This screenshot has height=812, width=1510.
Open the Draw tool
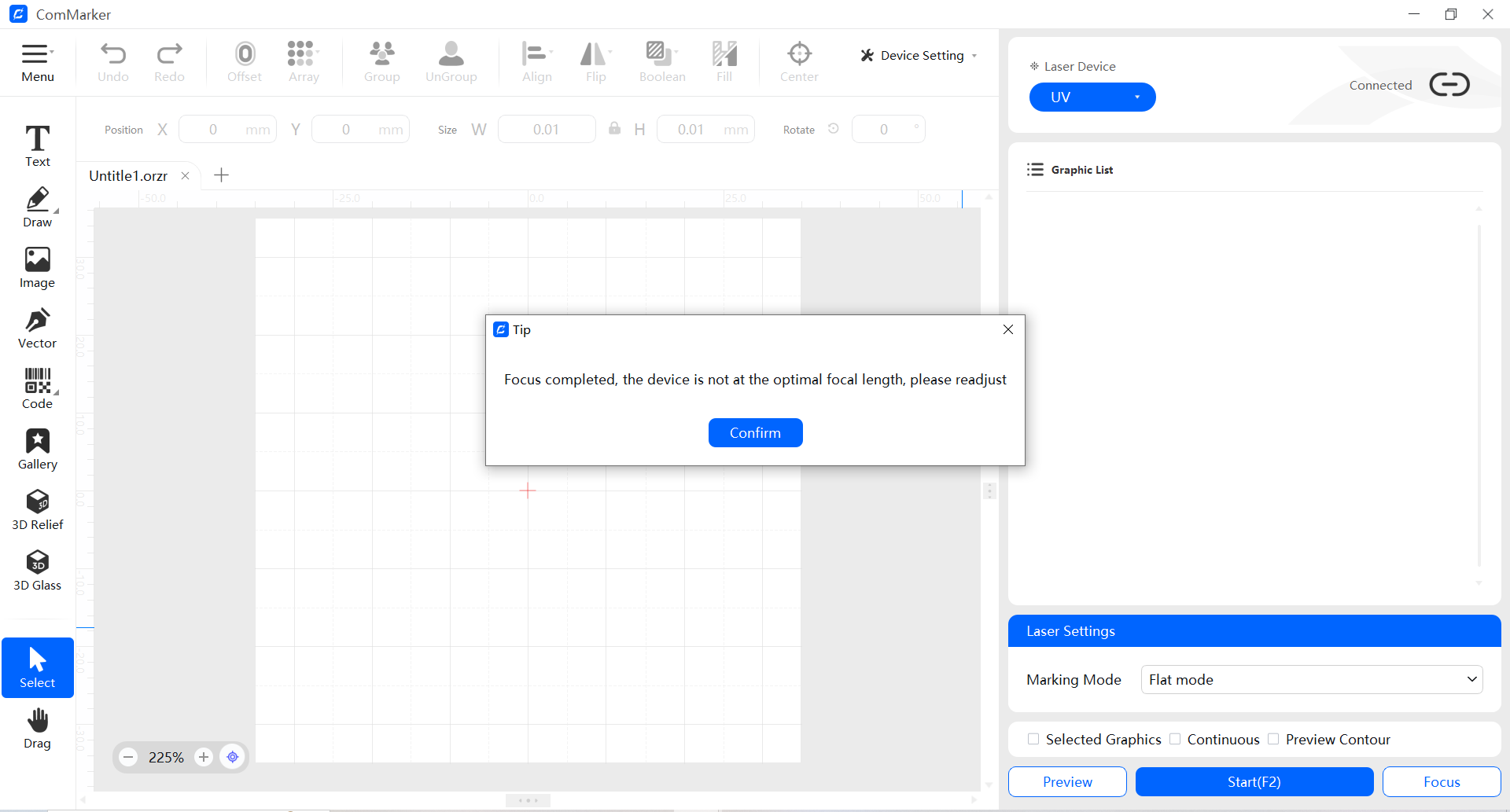tap(37, 204)
